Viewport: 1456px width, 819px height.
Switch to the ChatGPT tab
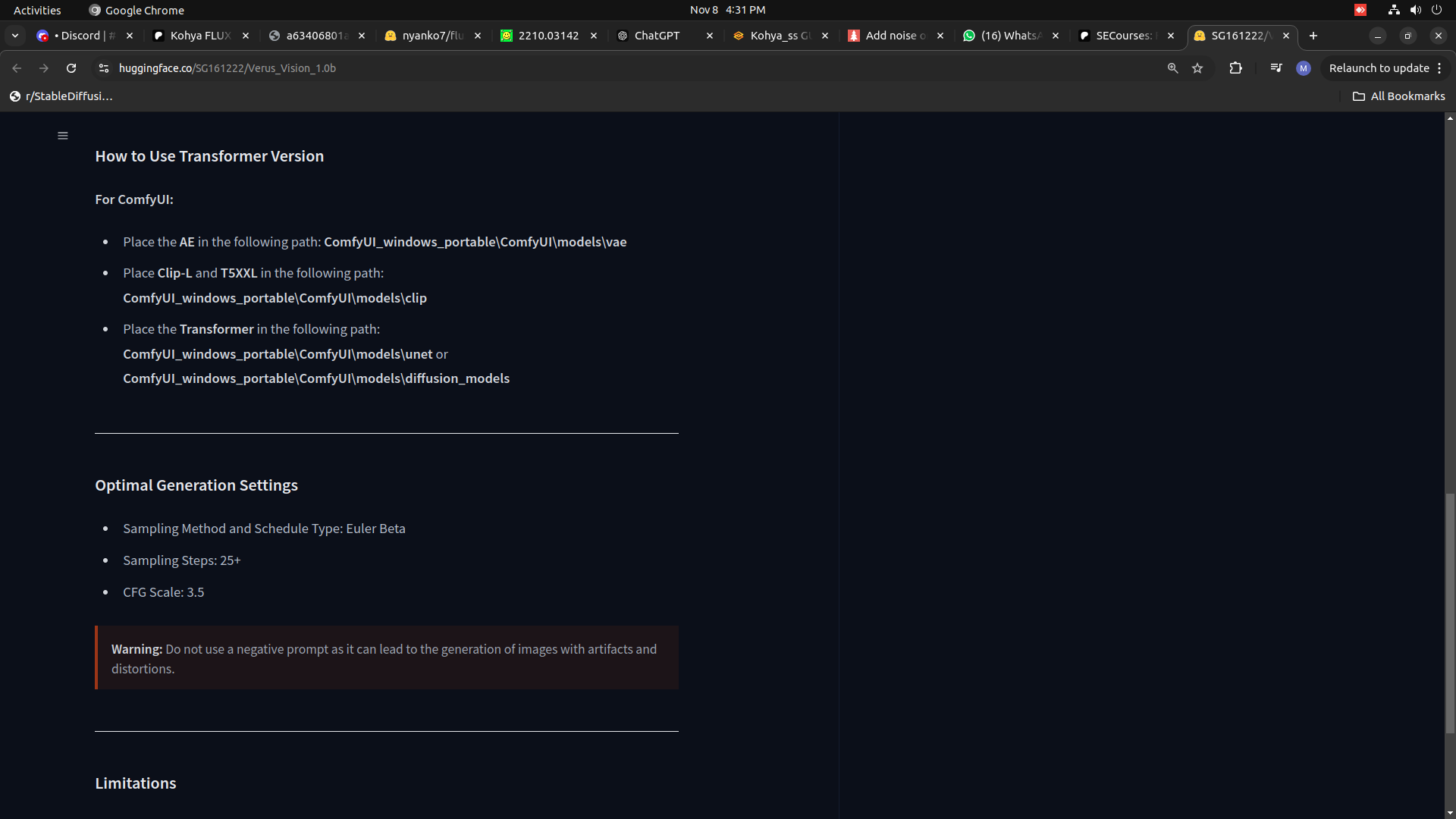(657, 36)
